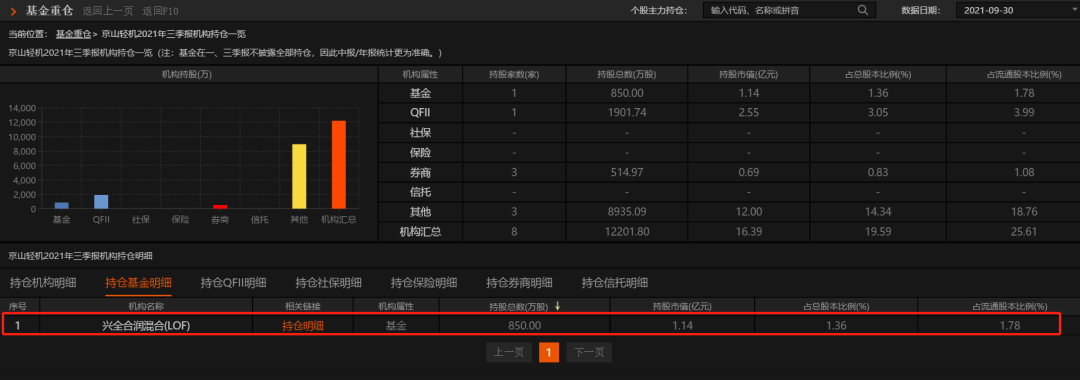
Task: Click 返回F10 link
Action: (x=160, y=11)
